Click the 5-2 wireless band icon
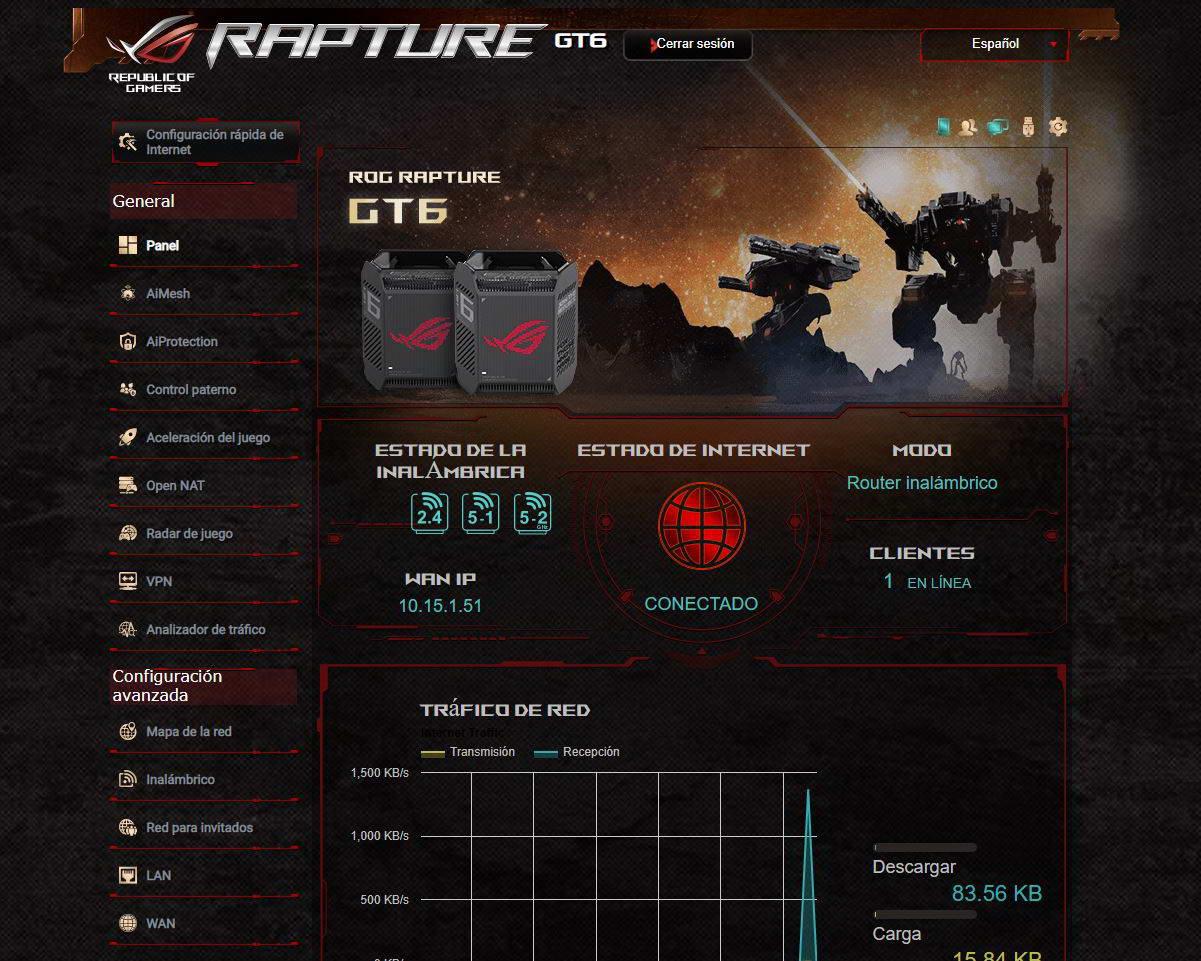Viewport: 1201px width, 961px height. 532,511
